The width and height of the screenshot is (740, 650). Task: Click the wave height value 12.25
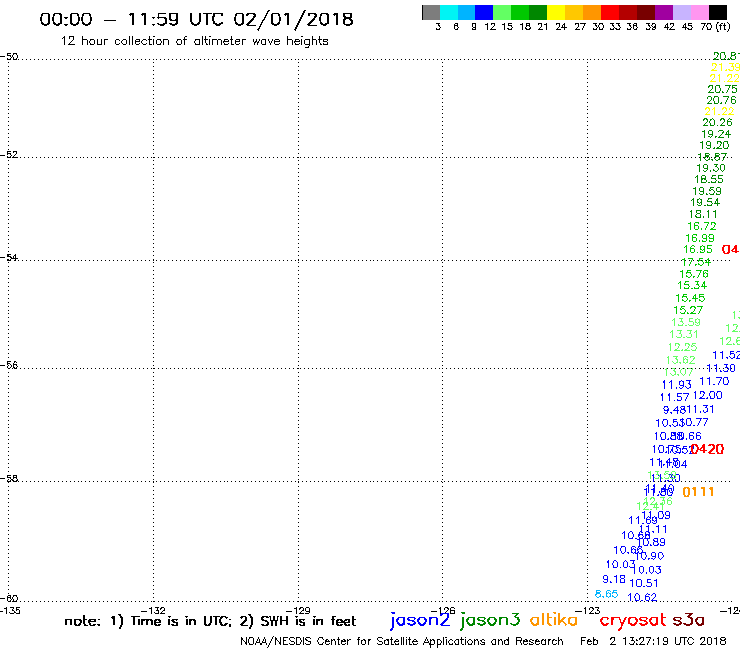682,347
